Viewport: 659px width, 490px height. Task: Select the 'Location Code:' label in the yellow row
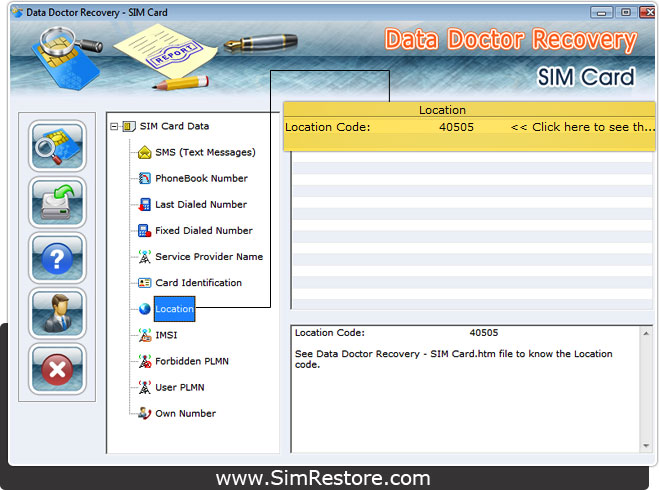[x=328, y=127]
